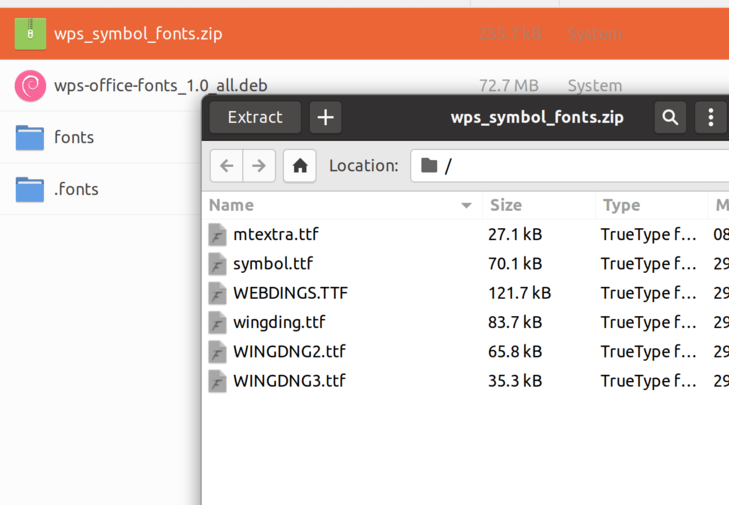Select the wingding.ttf file
The image size is (729, 505).
279,322
